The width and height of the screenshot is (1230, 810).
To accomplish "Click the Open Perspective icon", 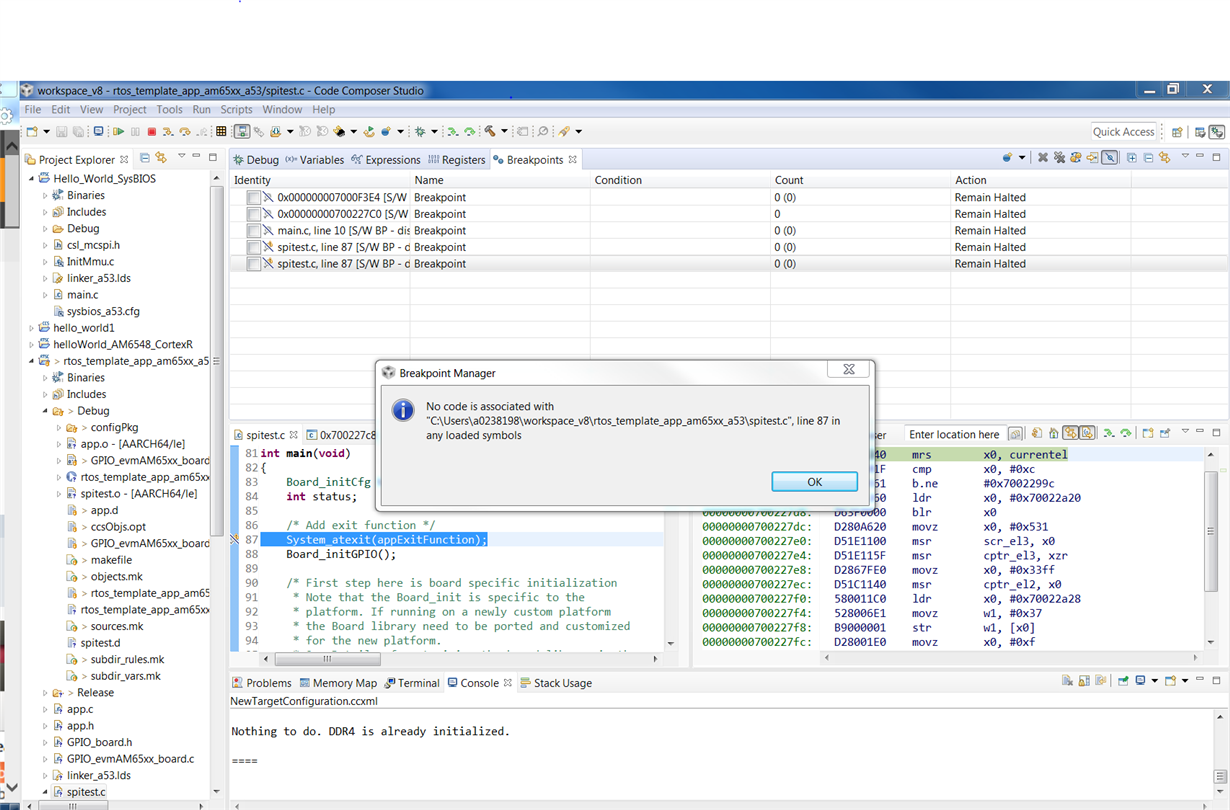I will pyautogui.click(x=1177, y=132).
